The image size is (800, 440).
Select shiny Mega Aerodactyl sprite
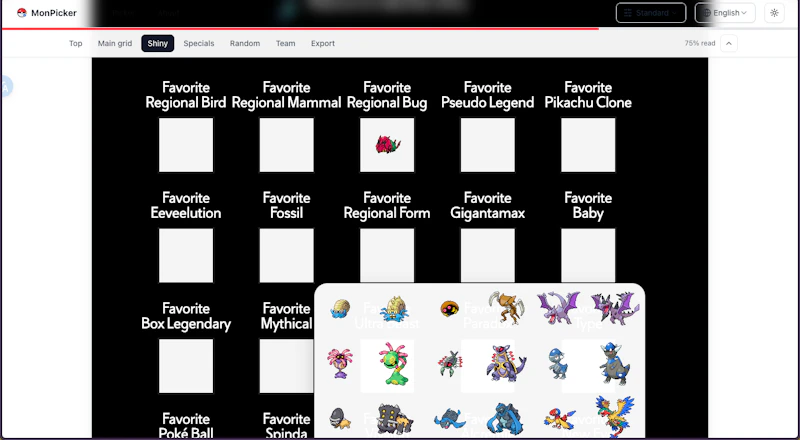(615, 308)
